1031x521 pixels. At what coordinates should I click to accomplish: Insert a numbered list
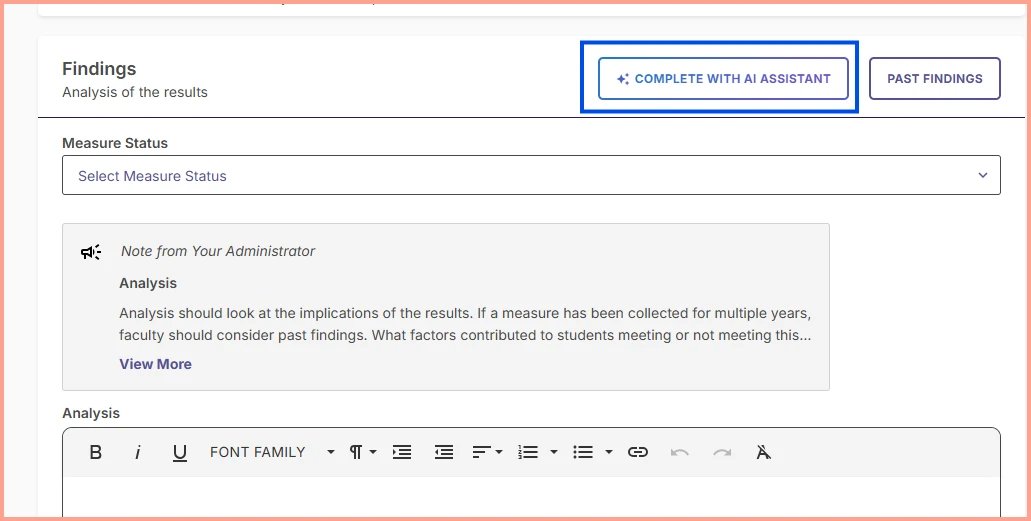[x=528, y=452]
